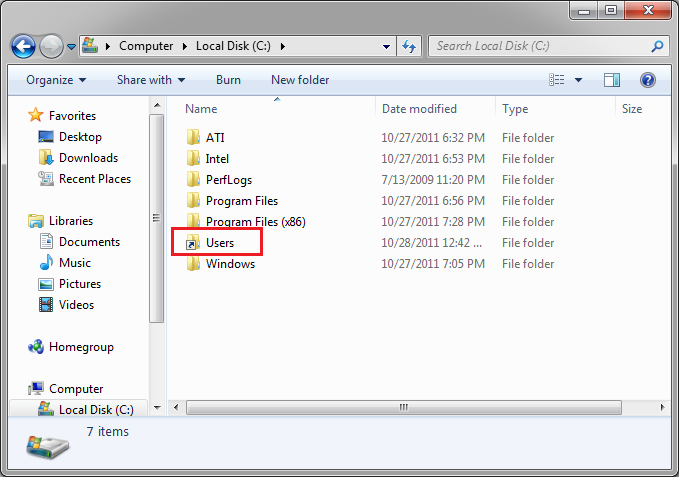Sort by the Type column header
The image size is (679, 477).
pos(515,109)
